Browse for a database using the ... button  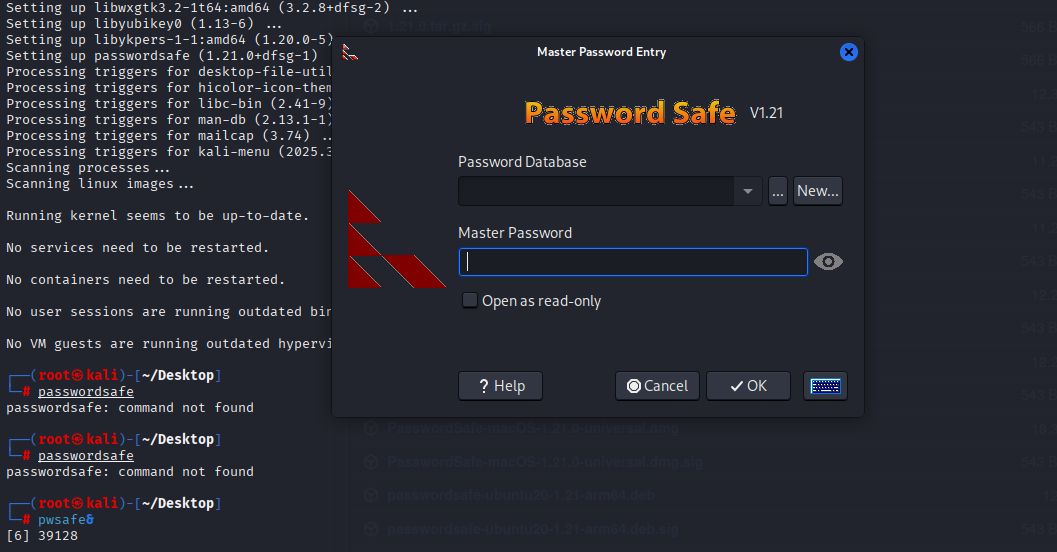[778, 191]
